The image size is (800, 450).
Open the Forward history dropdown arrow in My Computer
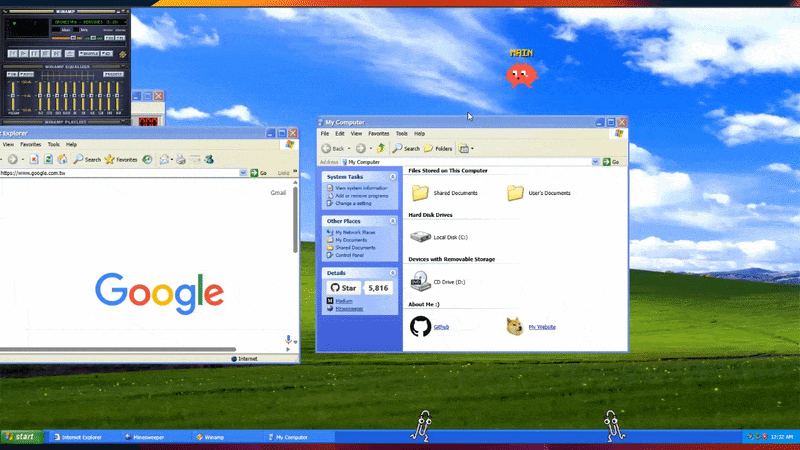click(370, 148)
